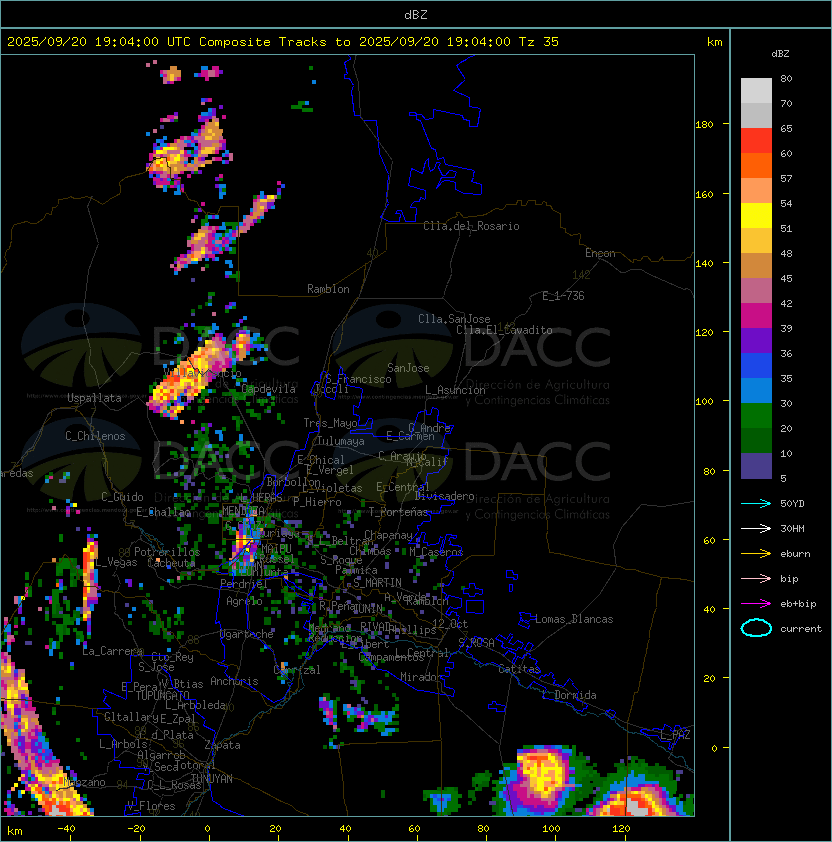
Task: Click the 'La_Carrera' place label
Action: pos(112,651)
